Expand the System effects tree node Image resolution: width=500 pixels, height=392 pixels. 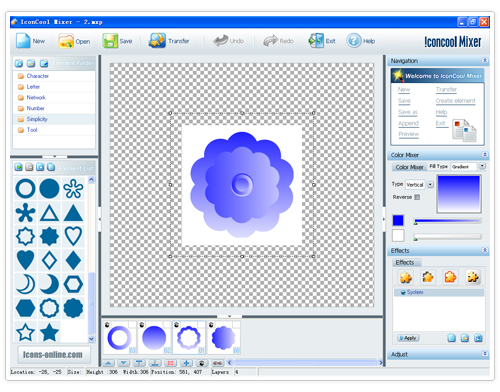pos(403,292)
